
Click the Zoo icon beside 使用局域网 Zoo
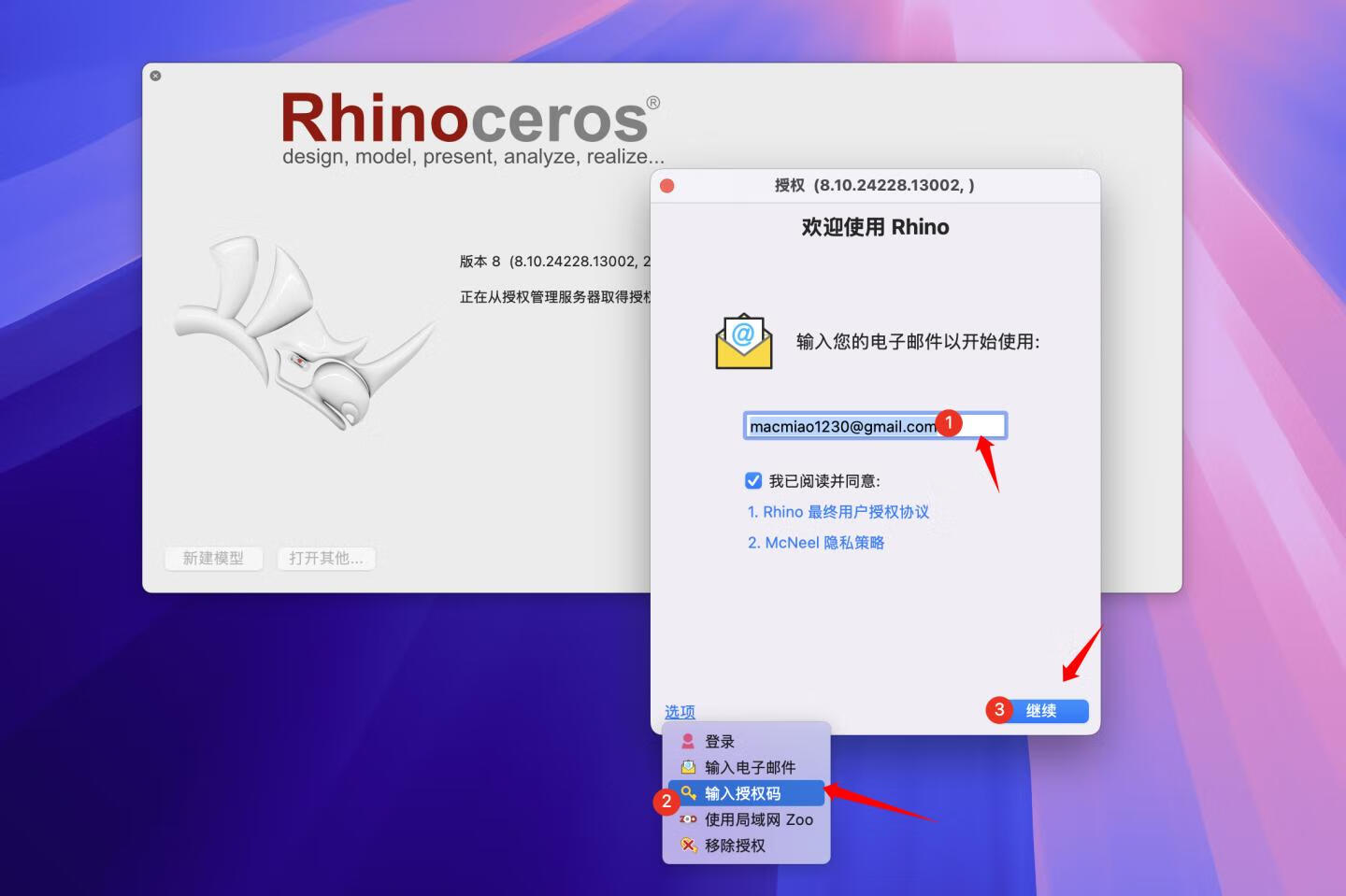click(688, 819)
